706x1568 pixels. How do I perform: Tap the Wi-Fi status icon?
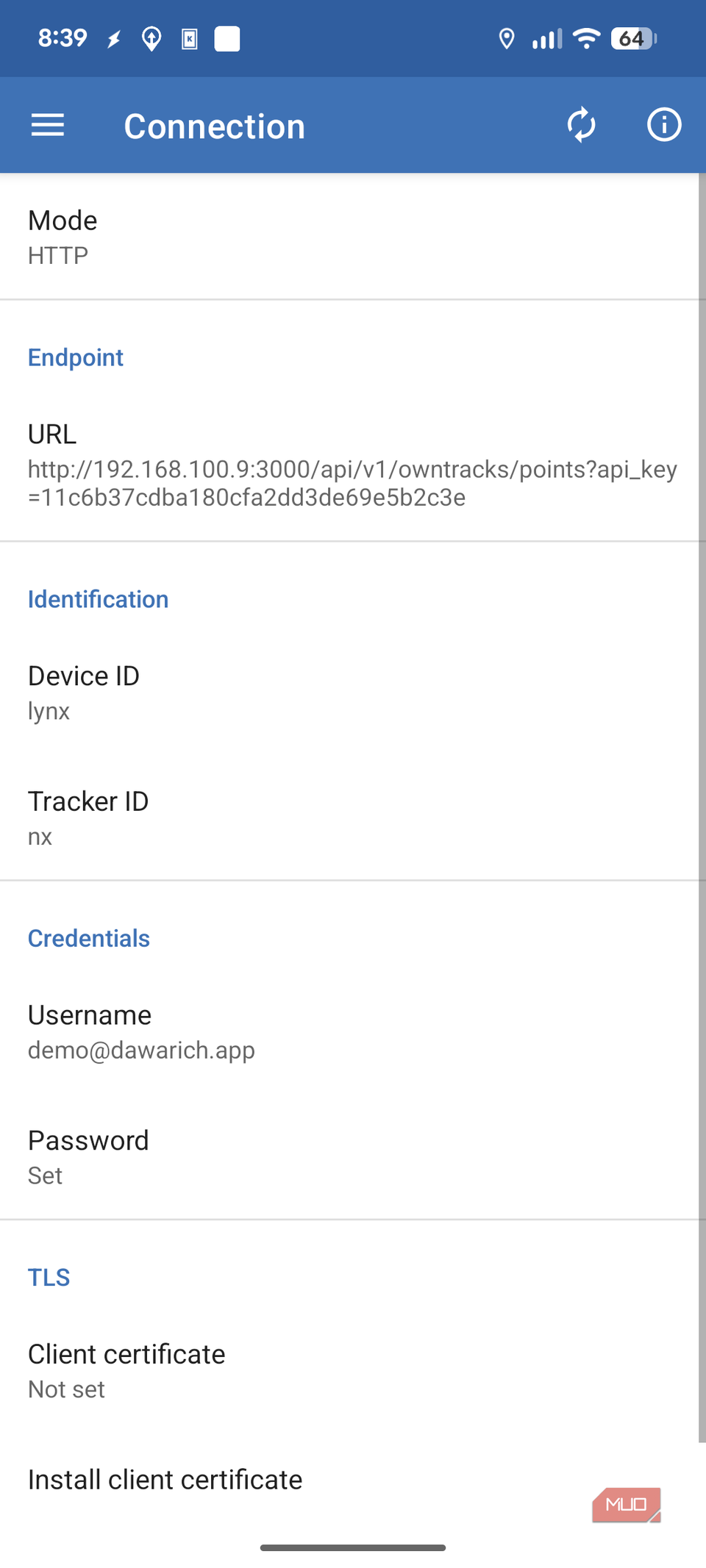(x=586, y=38)
